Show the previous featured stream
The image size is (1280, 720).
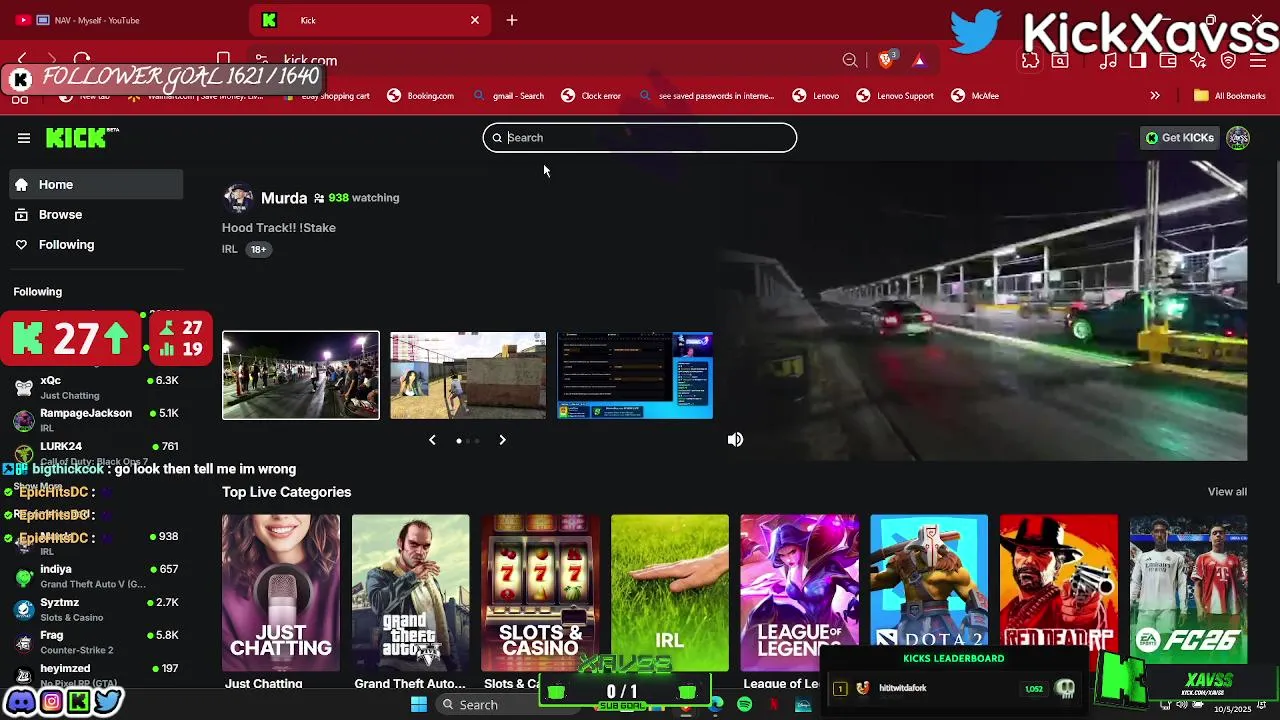coord(432,440)
